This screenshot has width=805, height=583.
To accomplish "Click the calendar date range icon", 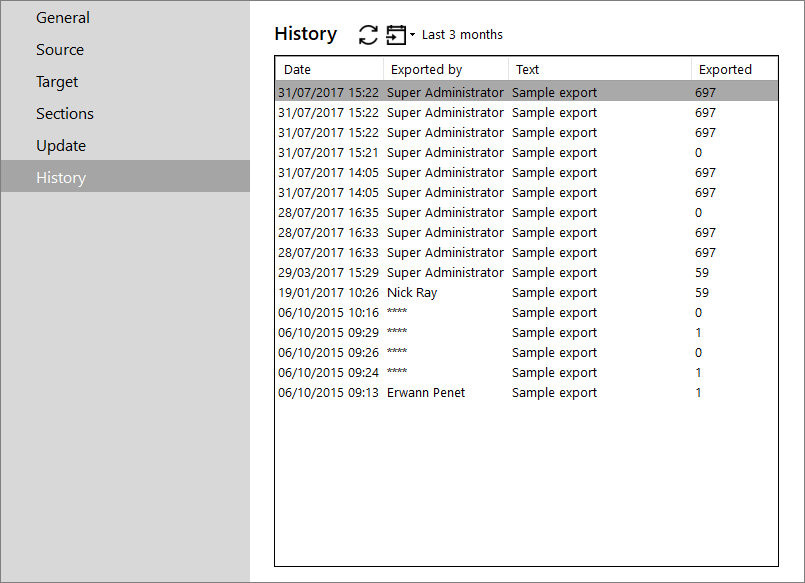I will coord(396,35).
